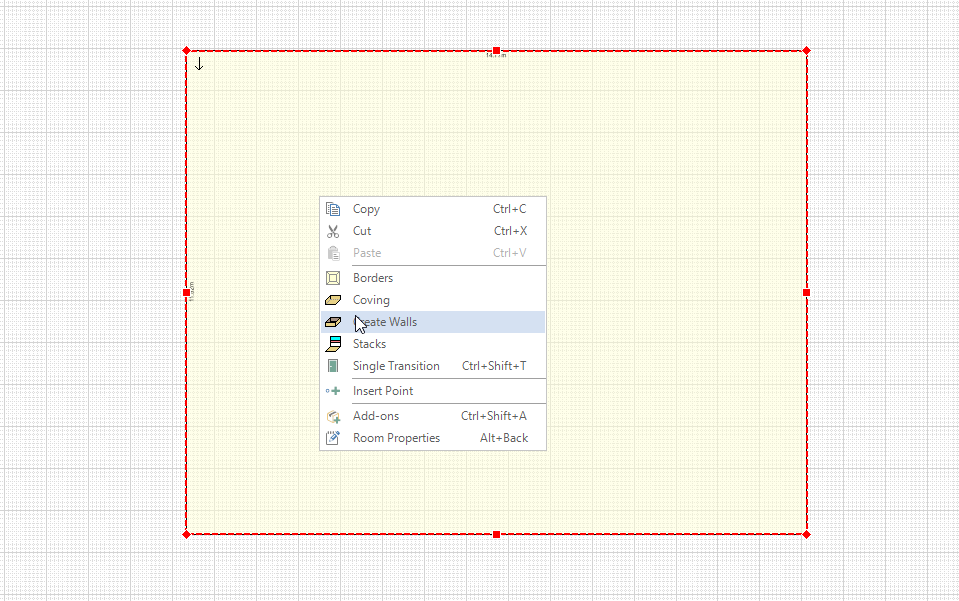The height and width of the screenshot is (601, 959).
Task: Click the top-left corner diamond handle
Action: tap(187, 51)
